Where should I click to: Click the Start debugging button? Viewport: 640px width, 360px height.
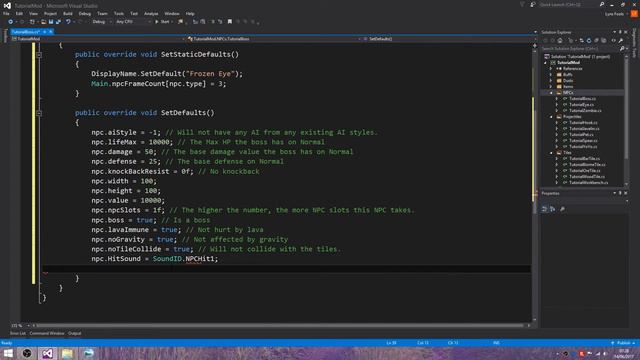point(162,22)
